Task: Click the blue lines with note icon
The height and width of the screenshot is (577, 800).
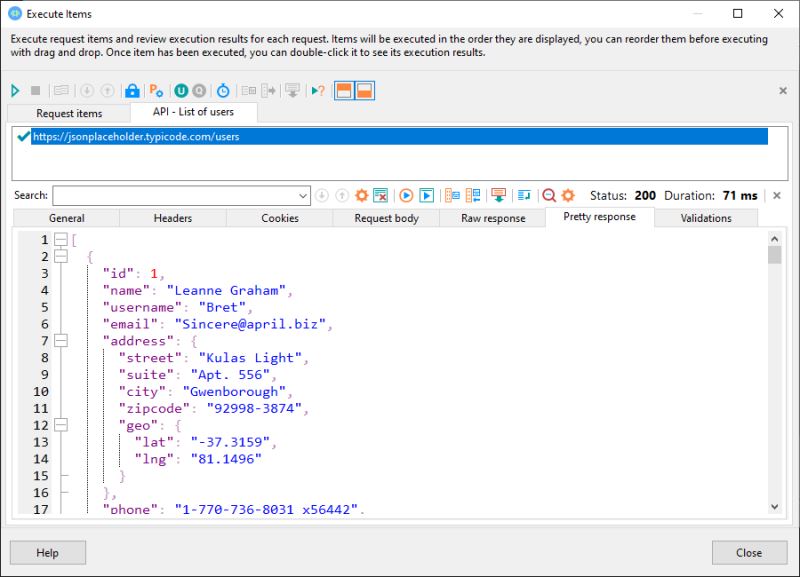Action: [x=524, y=195]
